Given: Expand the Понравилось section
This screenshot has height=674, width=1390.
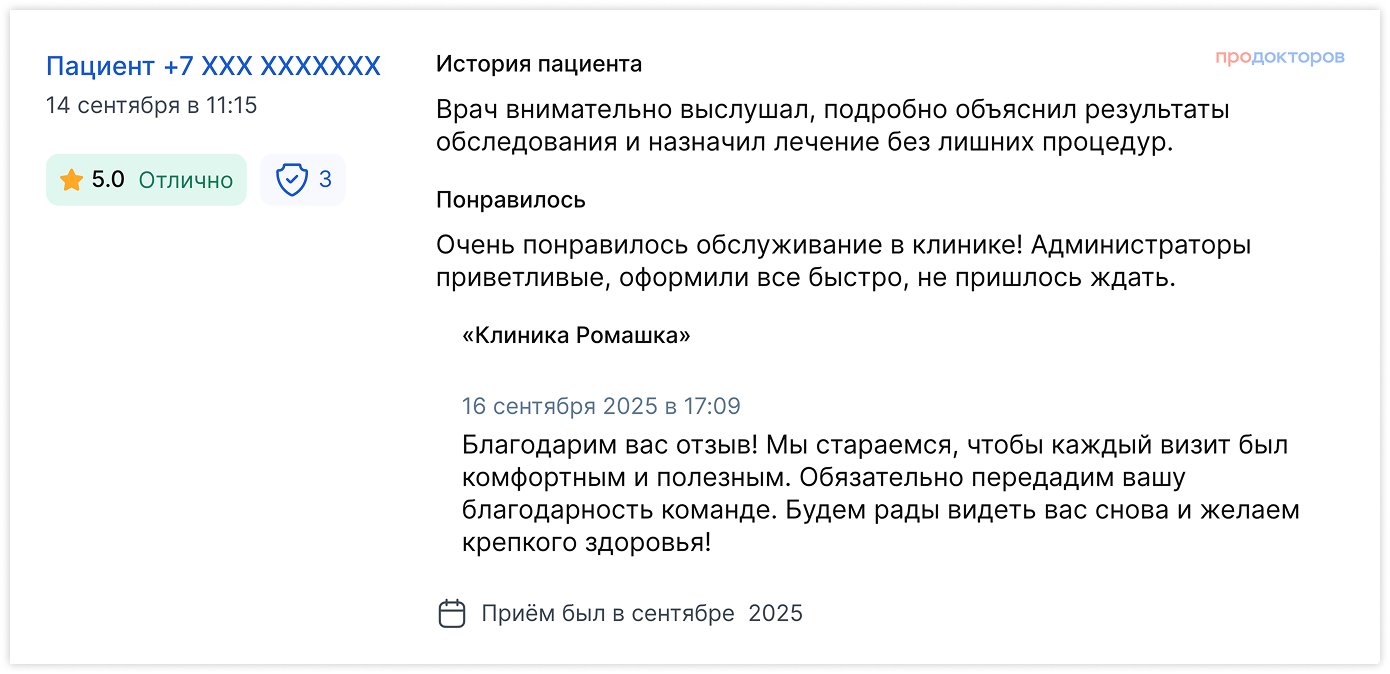Looking at the screenshot, I should pos(510,199).
